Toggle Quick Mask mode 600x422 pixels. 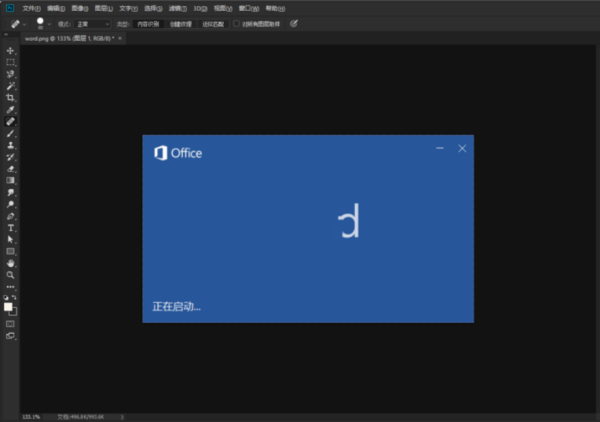[10, 324]
